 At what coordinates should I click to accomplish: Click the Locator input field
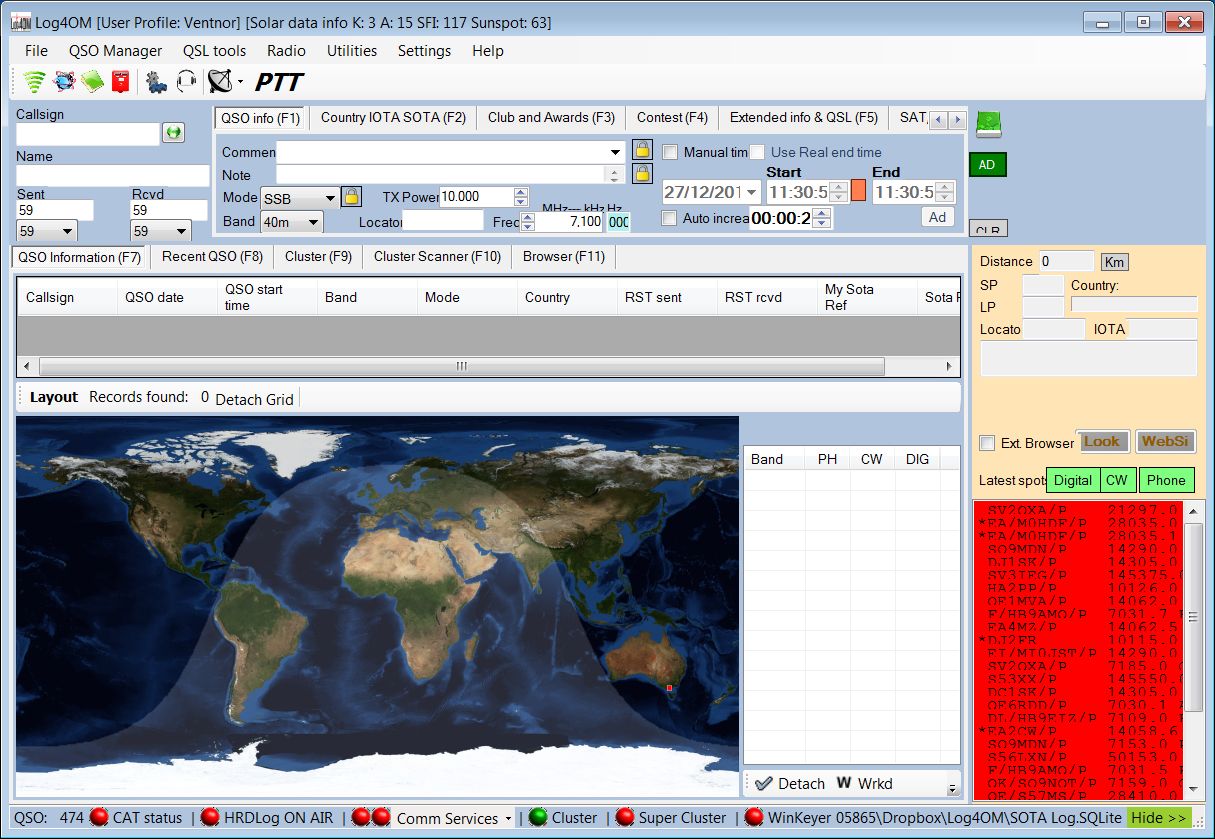tap(443, 221)
